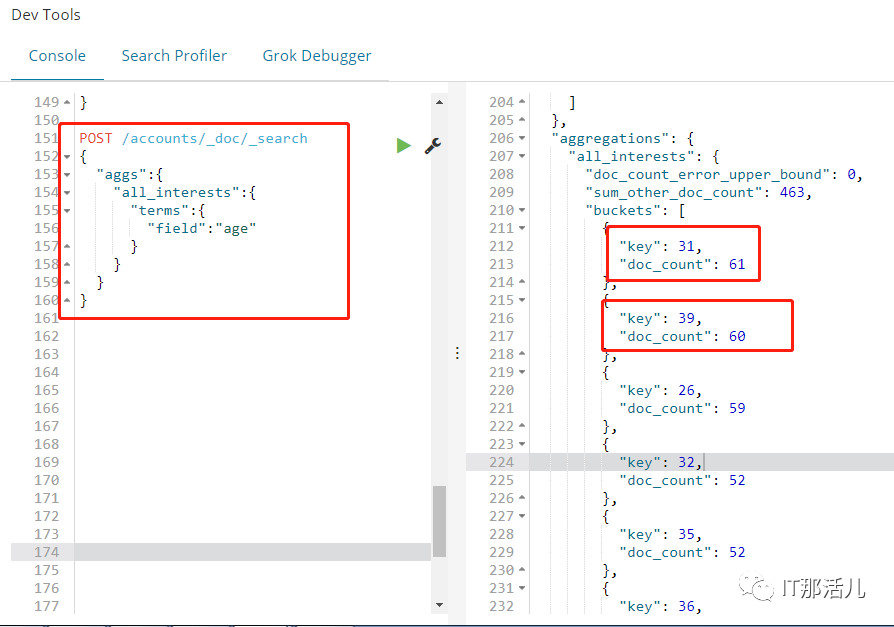Collapse the aggs block at line 153
This screenshot has height=627, width=894.
point(67,175)
